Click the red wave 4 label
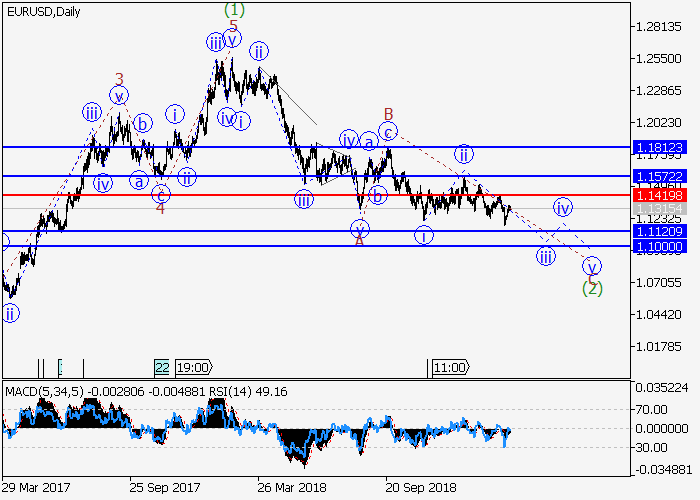The image size is (700, 500). click(160, 208)
